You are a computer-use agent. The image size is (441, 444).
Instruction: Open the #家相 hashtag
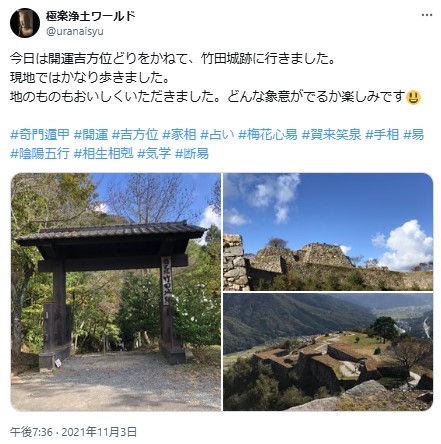pos(179,135)
